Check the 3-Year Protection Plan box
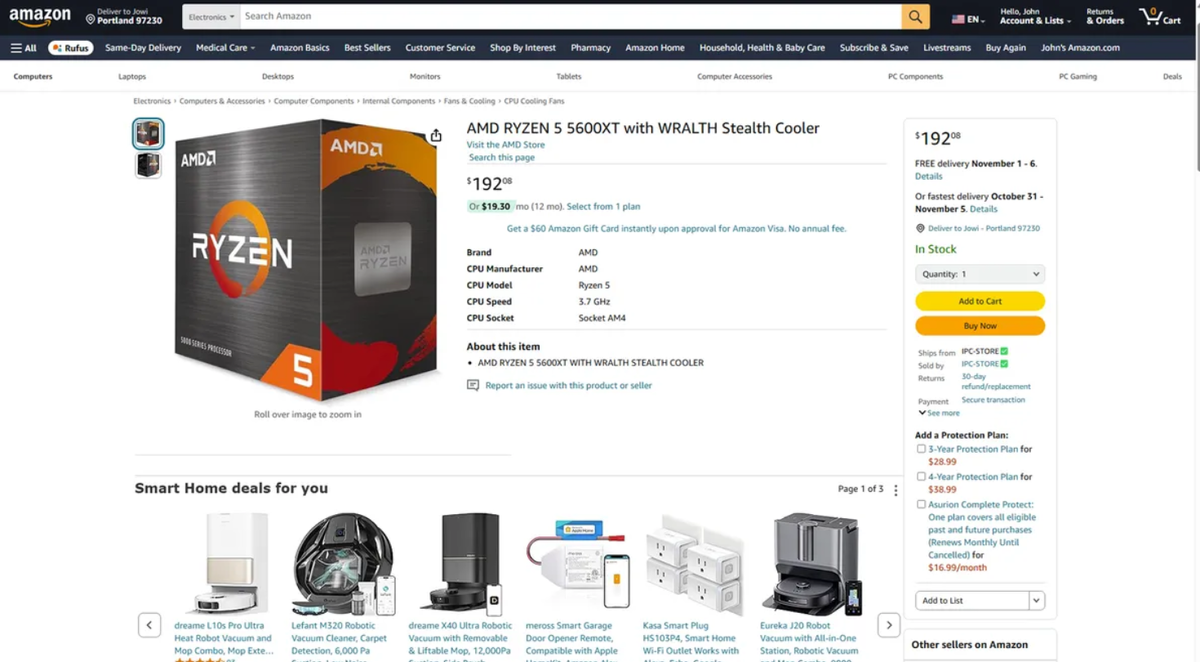 coord(921,449)
